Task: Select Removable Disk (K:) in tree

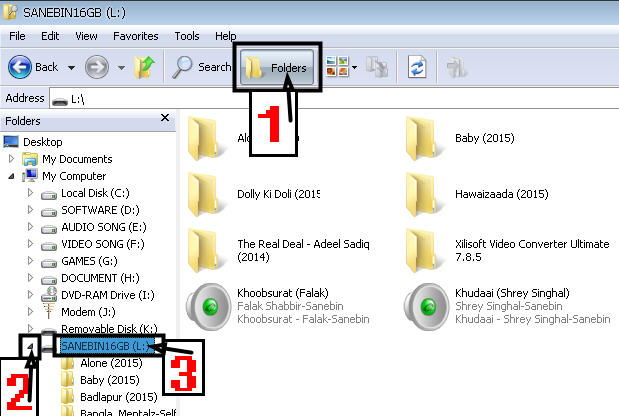Action: click(109, 328)
